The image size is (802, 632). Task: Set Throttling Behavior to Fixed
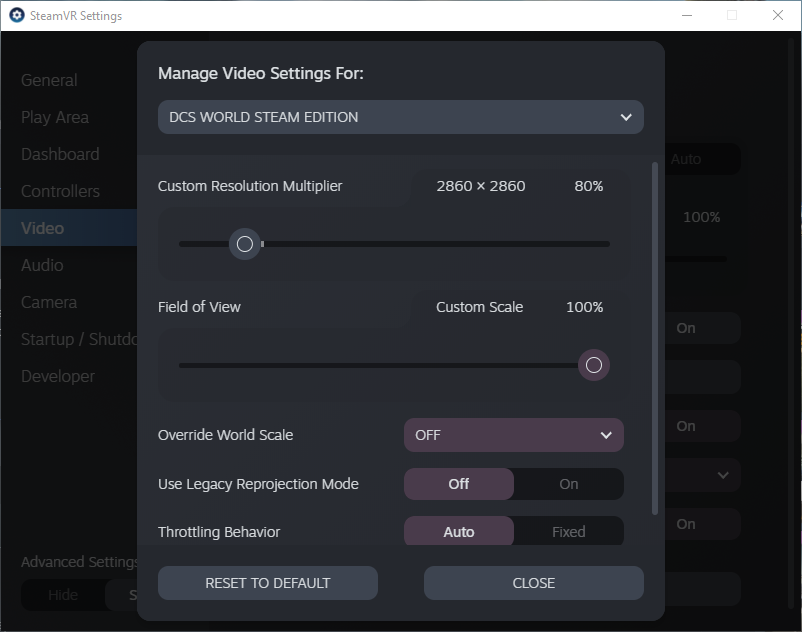[569, 531]
